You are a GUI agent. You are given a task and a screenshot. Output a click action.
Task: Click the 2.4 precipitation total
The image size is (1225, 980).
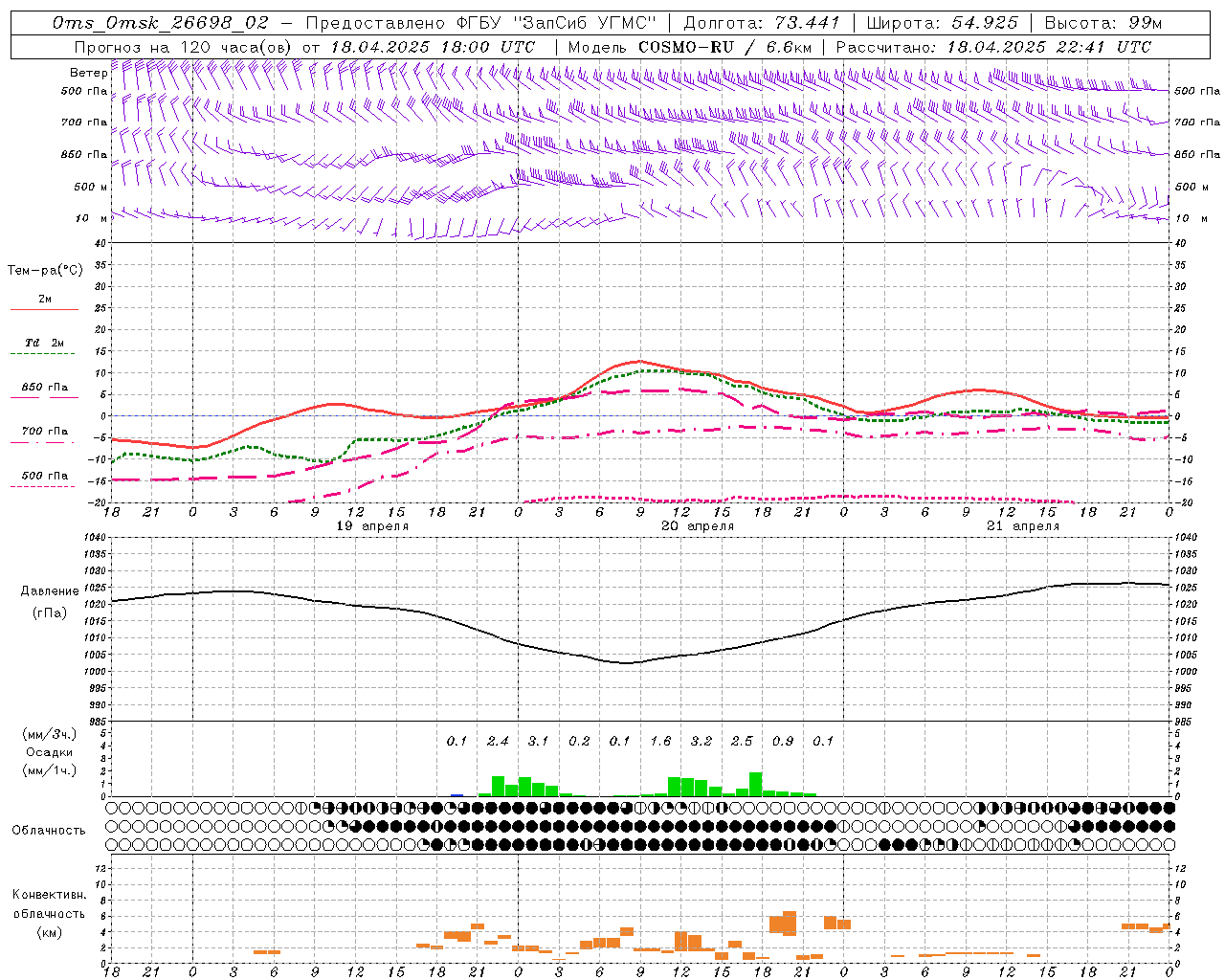tap(498, 741)
